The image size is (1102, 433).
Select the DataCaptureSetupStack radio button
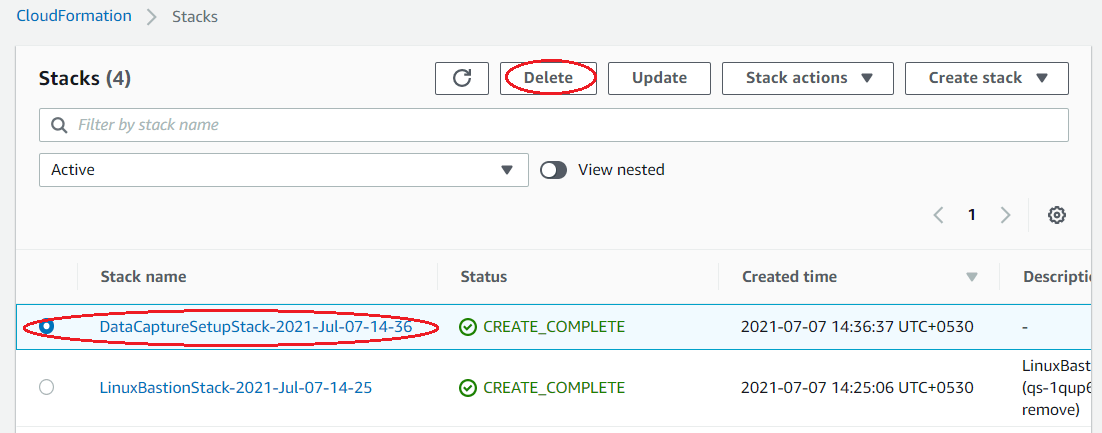46,327
